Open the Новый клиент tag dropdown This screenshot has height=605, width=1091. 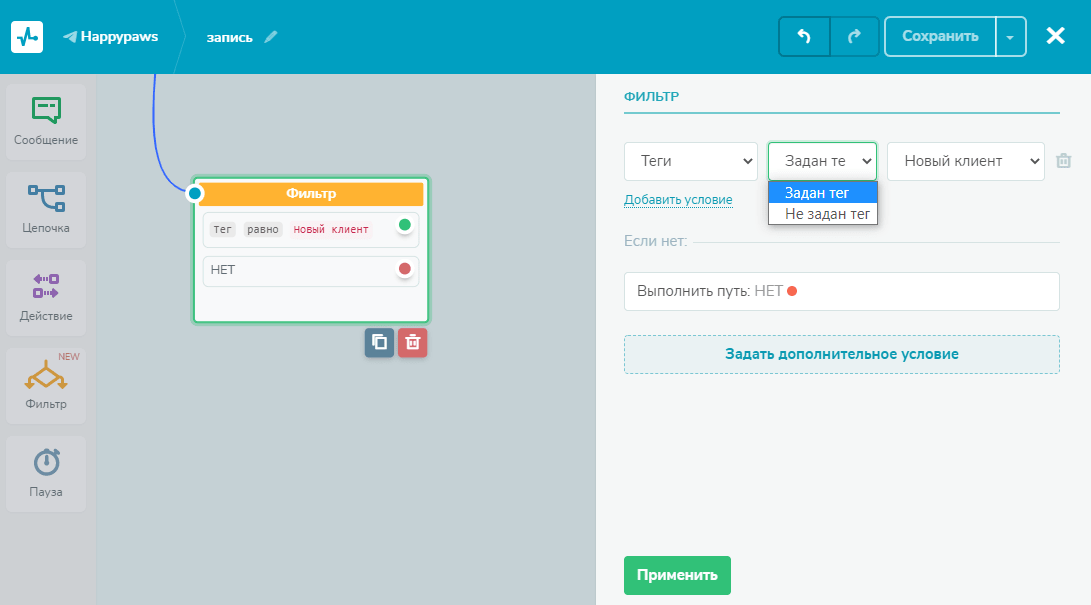pyautogui.click(x=965, y=161)
